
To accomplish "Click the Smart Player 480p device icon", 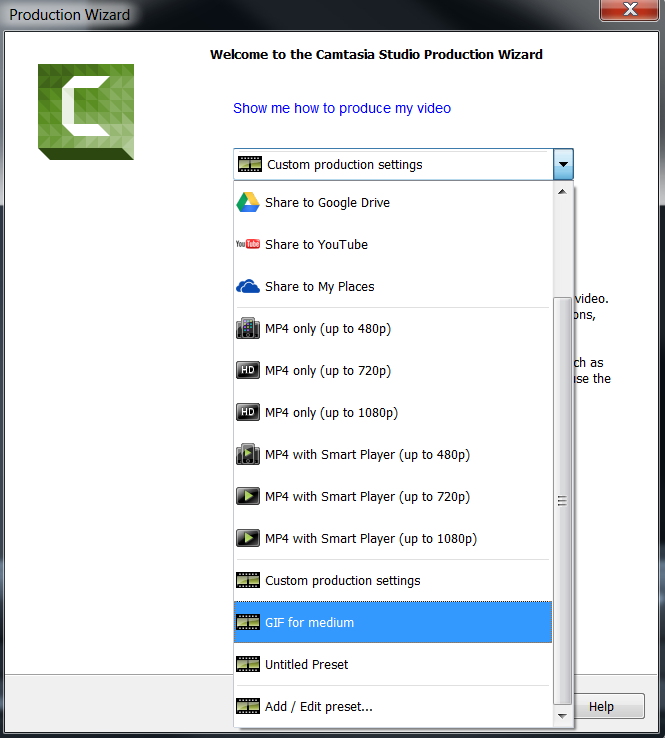I will coord(248,454).
